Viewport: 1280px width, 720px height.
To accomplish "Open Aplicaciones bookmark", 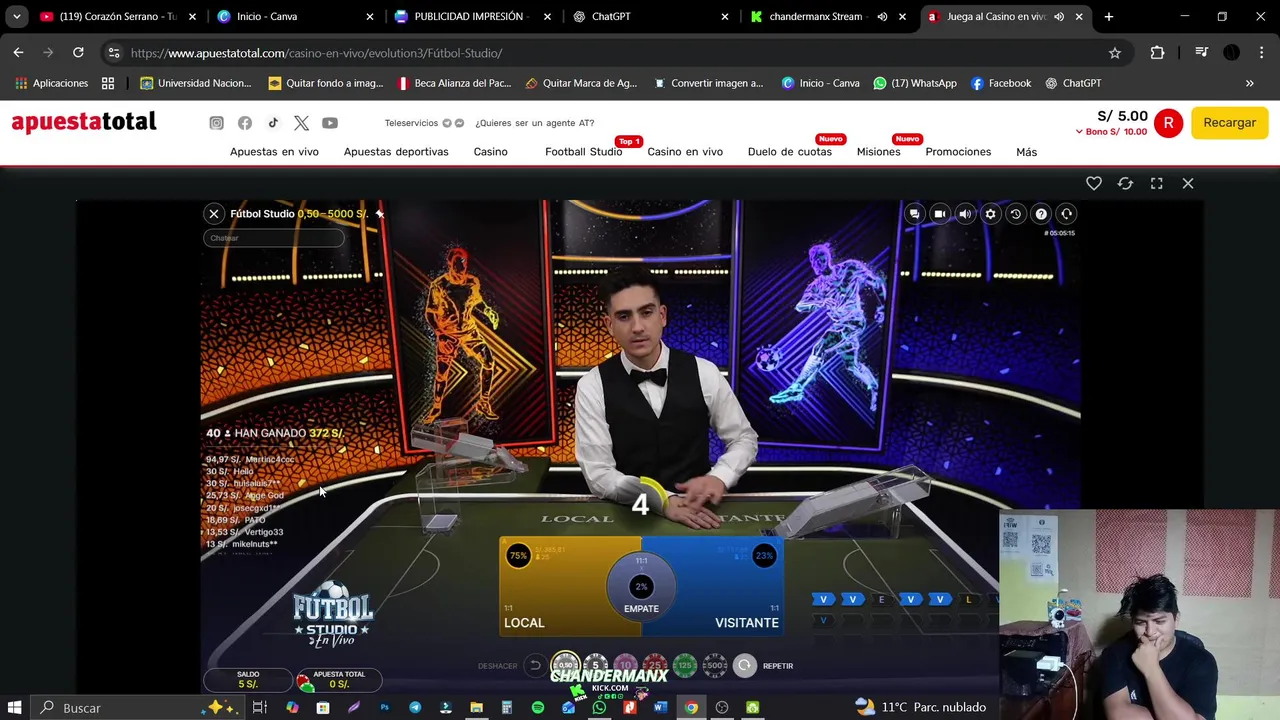I will coord(53,83).
